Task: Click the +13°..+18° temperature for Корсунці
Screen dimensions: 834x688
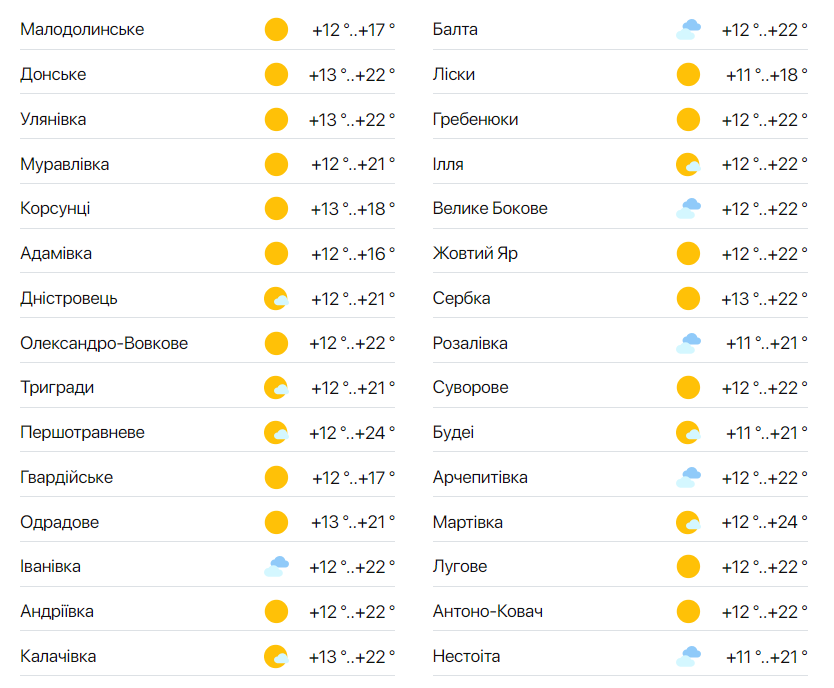Action: pos(352,209)
